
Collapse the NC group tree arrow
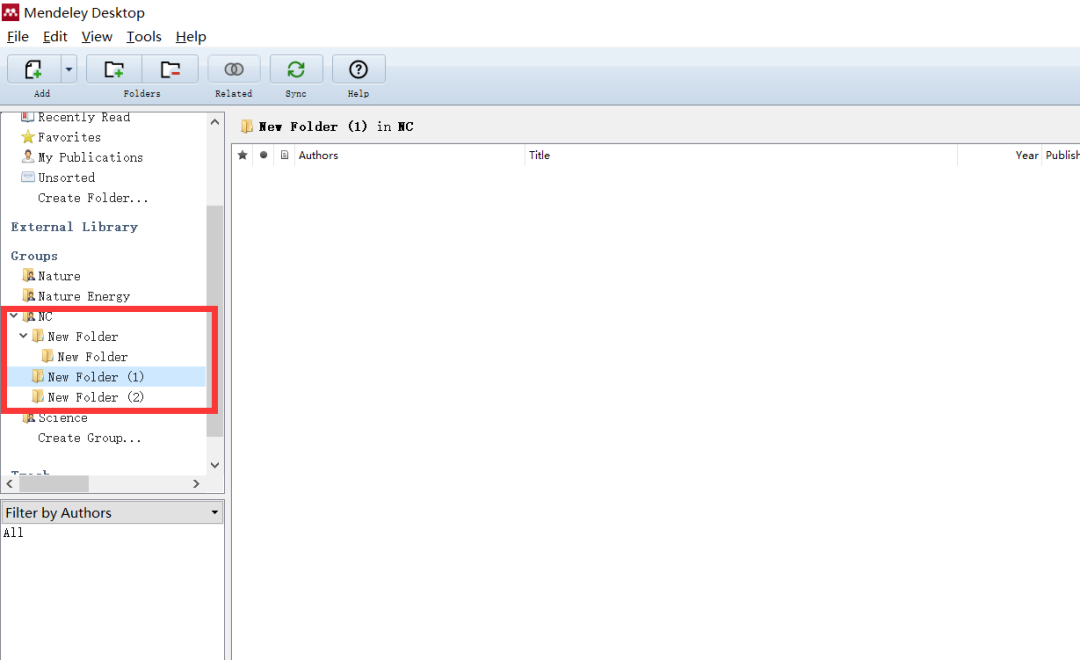click(x=14, y=316)
